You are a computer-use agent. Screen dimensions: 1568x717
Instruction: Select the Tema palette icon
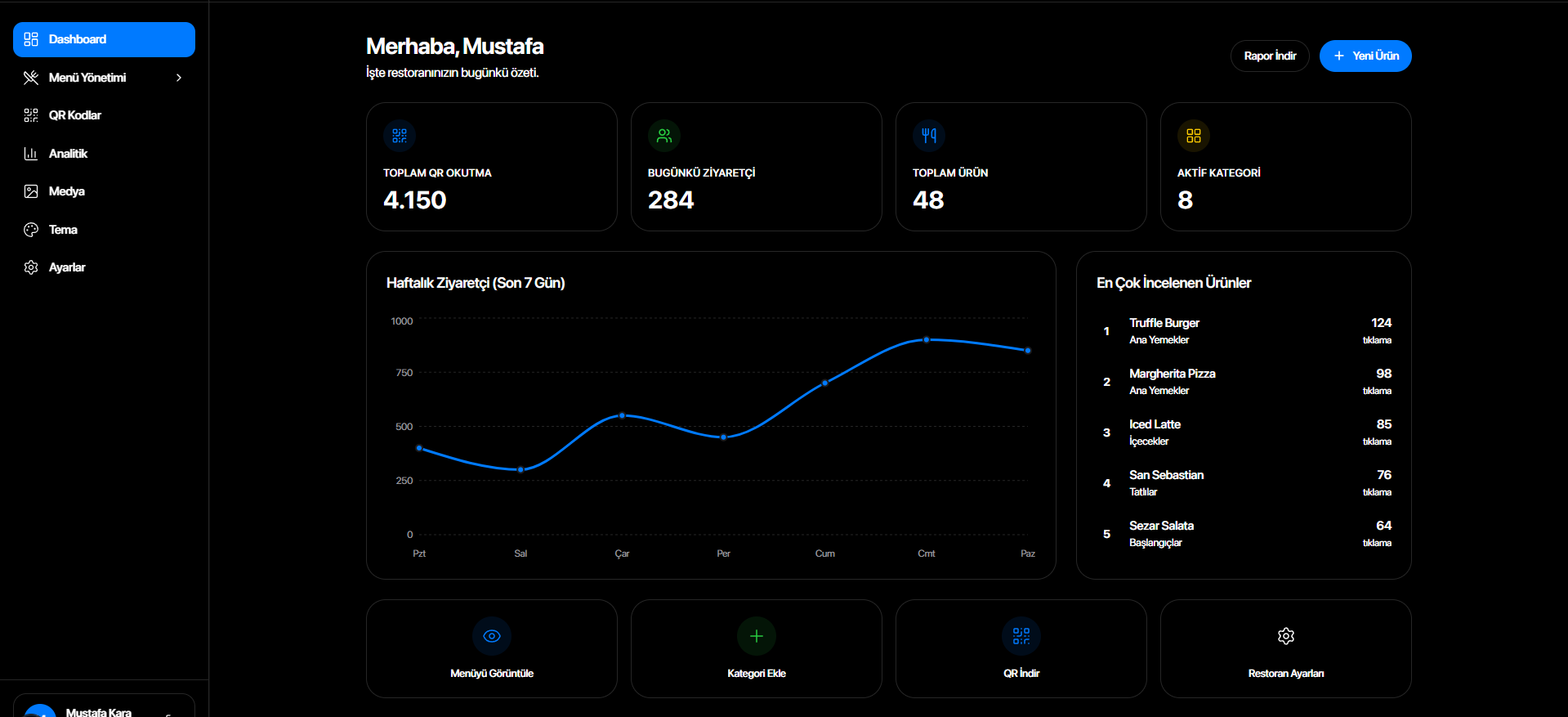31,230
